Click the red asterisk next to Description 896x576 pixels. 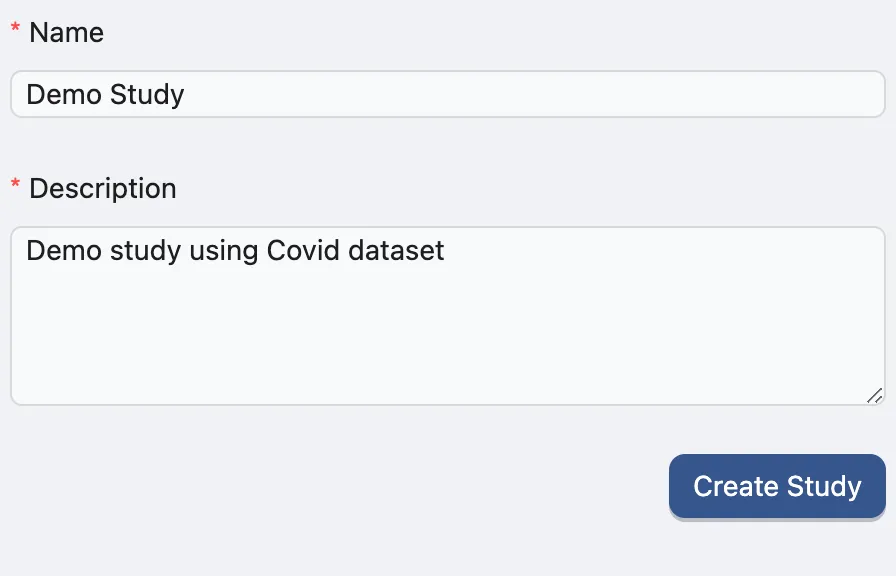14,182
